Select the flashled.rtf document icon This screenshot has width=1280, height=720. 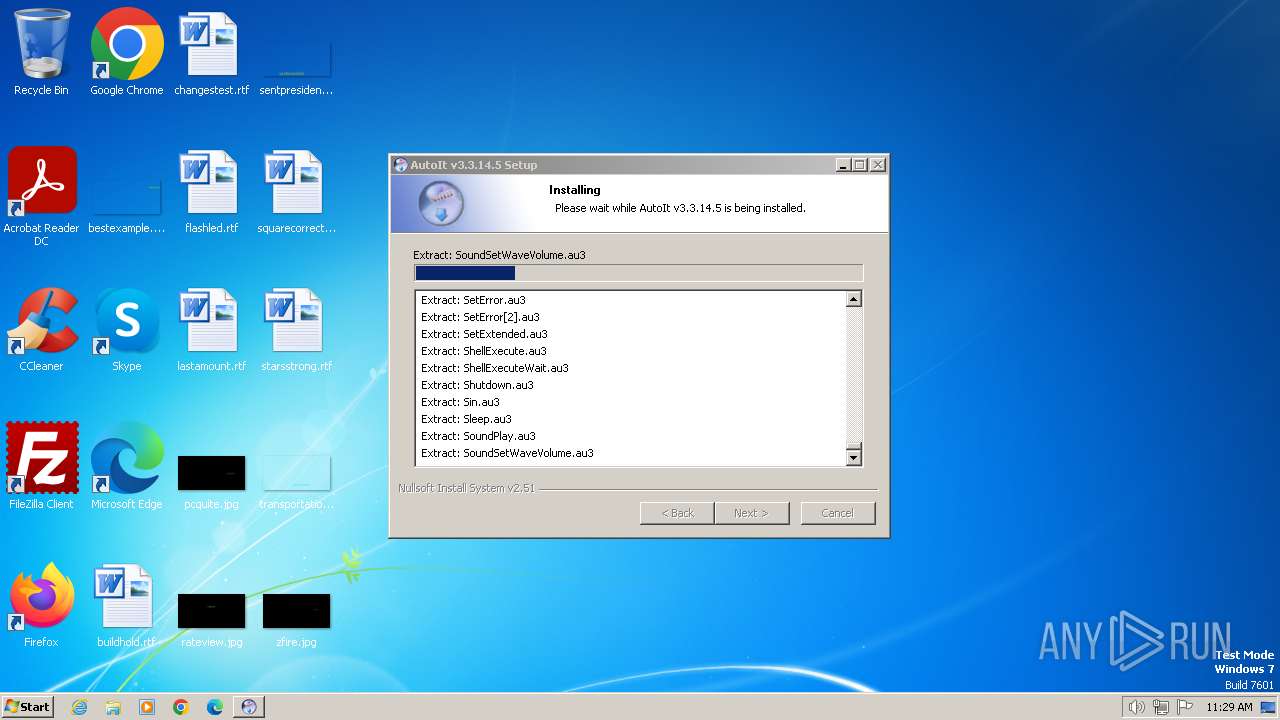(211, 192)
